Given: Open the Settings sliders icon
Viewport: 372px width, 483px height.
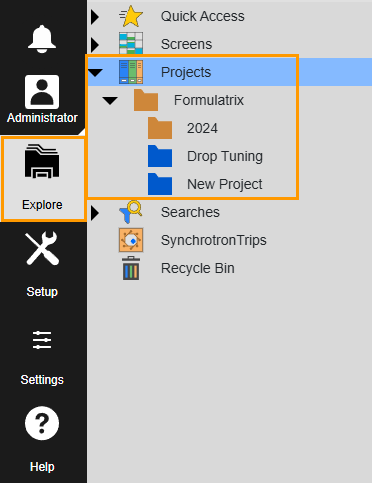Looking at the screenshot, I should coord(42,340).
